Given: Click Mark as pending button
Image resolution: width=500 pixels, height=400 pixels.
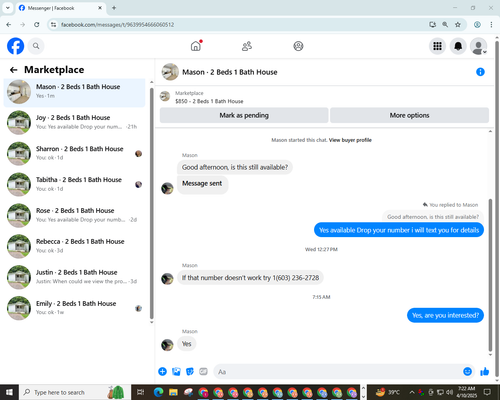Looking at the screenshot, I should [x=244, y=115].
